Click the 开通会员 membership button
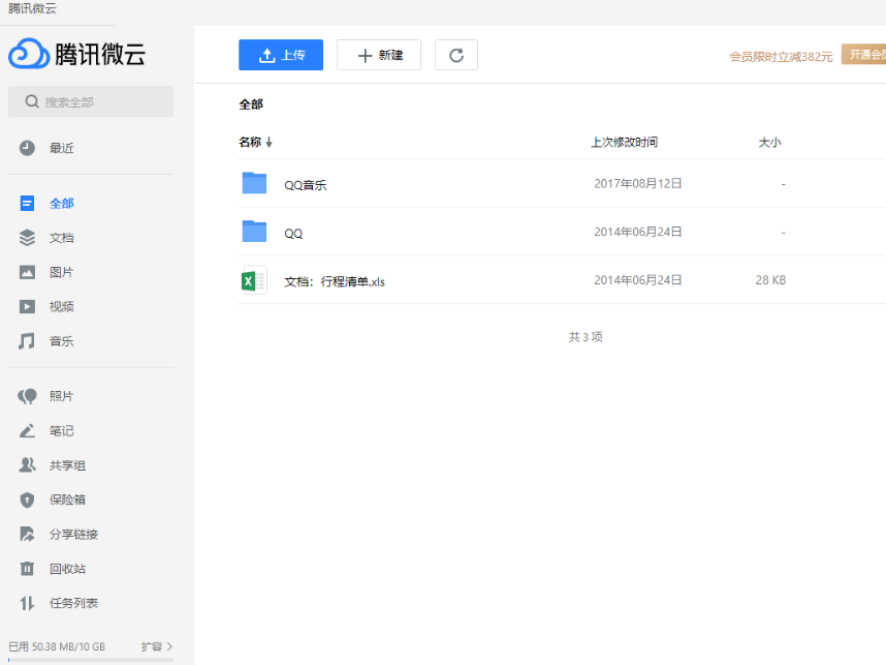This screenshot has height=665, width=886. click(863, 54)
